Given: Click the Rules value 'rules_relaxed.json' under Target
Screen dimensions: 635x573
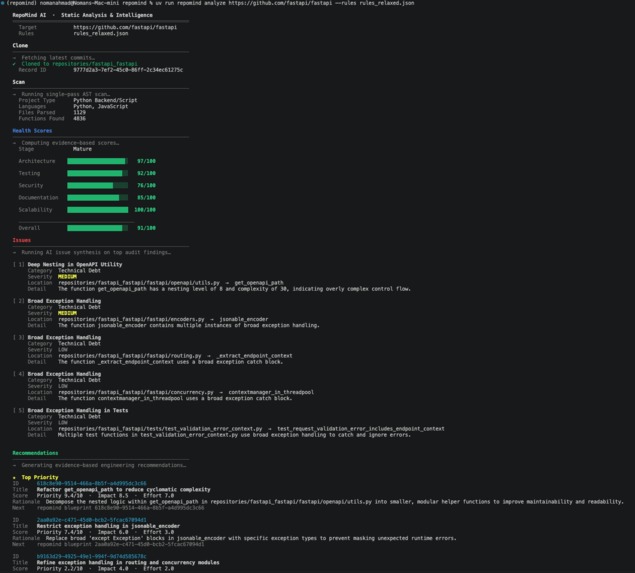Looking at the screenshot, I should [100, 33].
